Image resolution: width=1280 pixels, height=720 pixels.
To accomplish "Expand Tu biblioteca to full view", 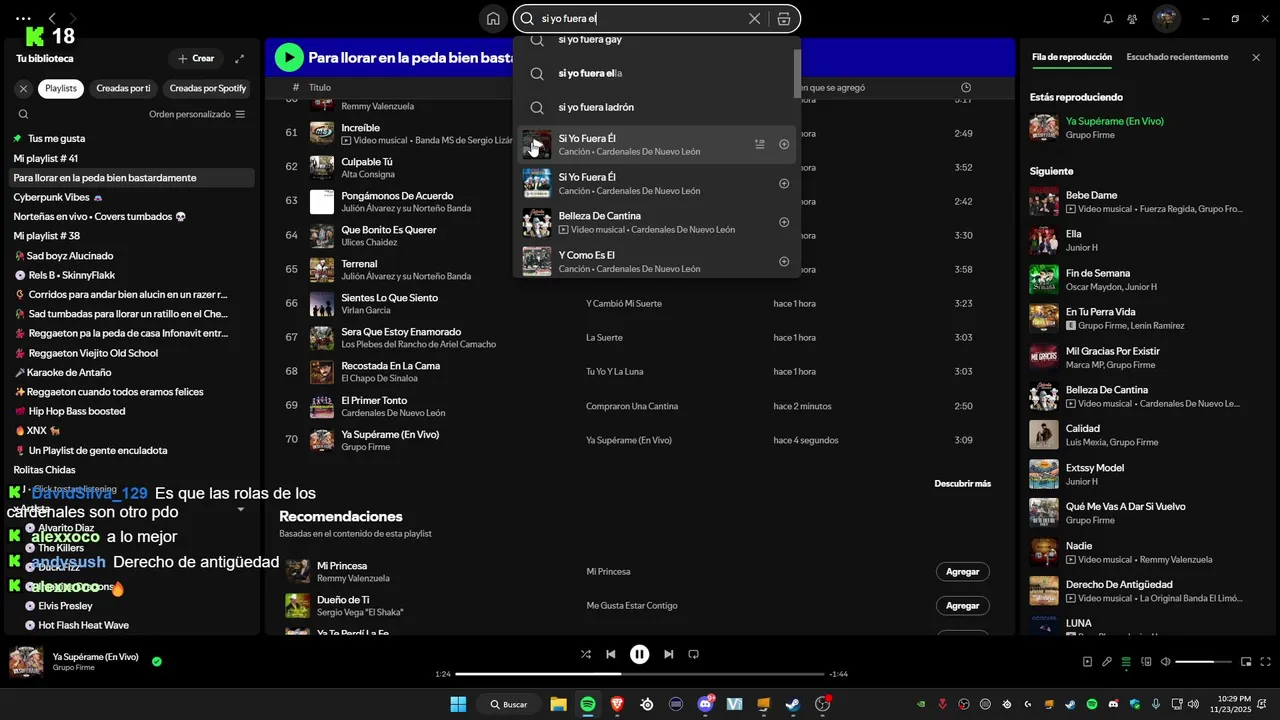I will point(239,58).
